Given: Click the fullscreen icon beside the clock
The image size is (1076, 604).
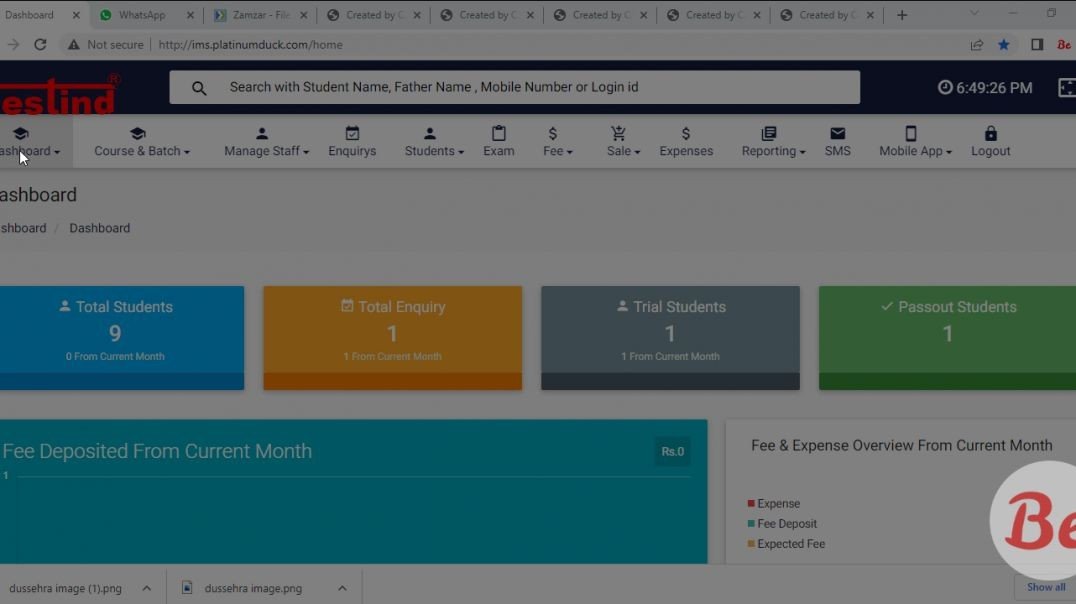Looking at the screenshot, I should pyautogui.click(x=1066, y=88).
